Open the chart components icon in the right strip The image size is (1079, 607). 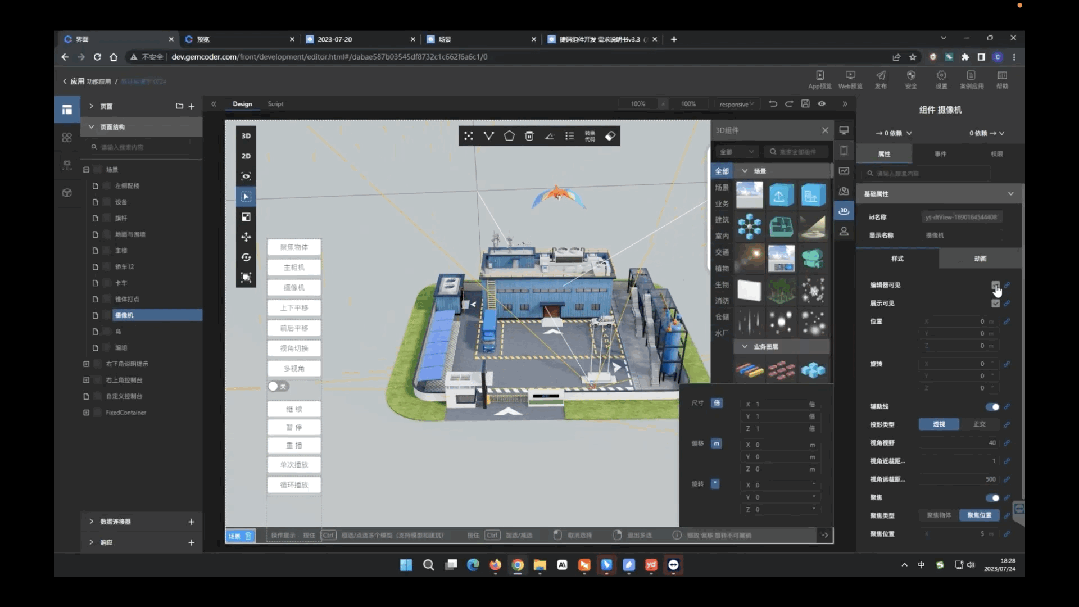(844, 171)
